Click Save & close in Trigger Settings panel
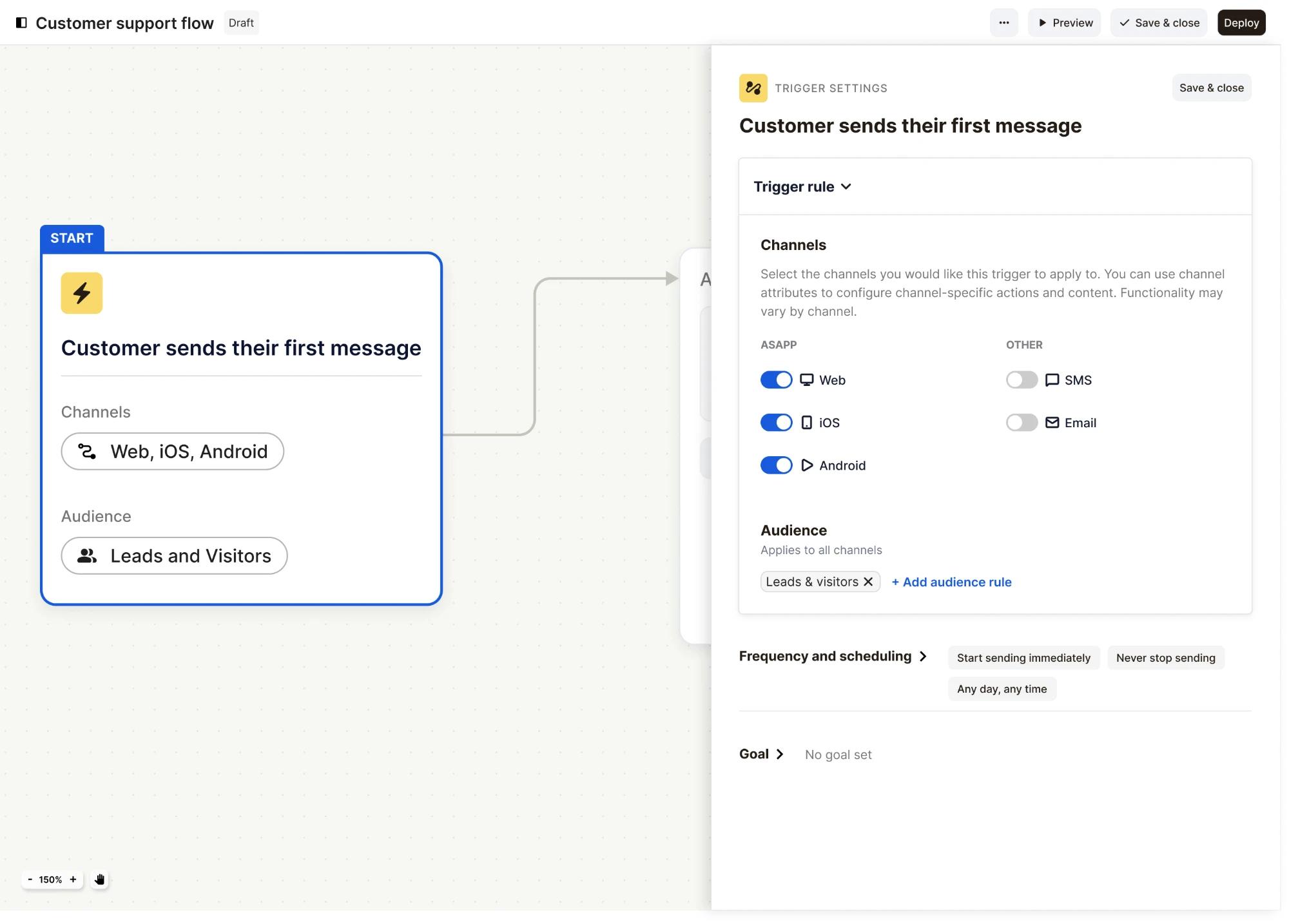Screen dimensions: 1289x924 pyautogui.click(x=1212, y=88)
